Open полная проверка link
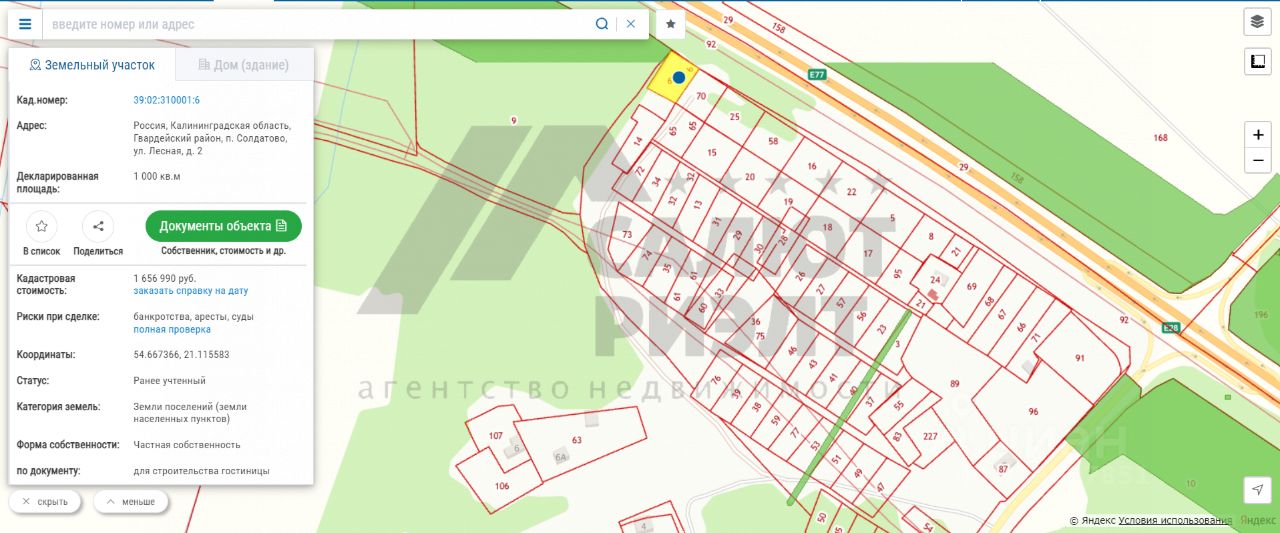 pos(172,329)
